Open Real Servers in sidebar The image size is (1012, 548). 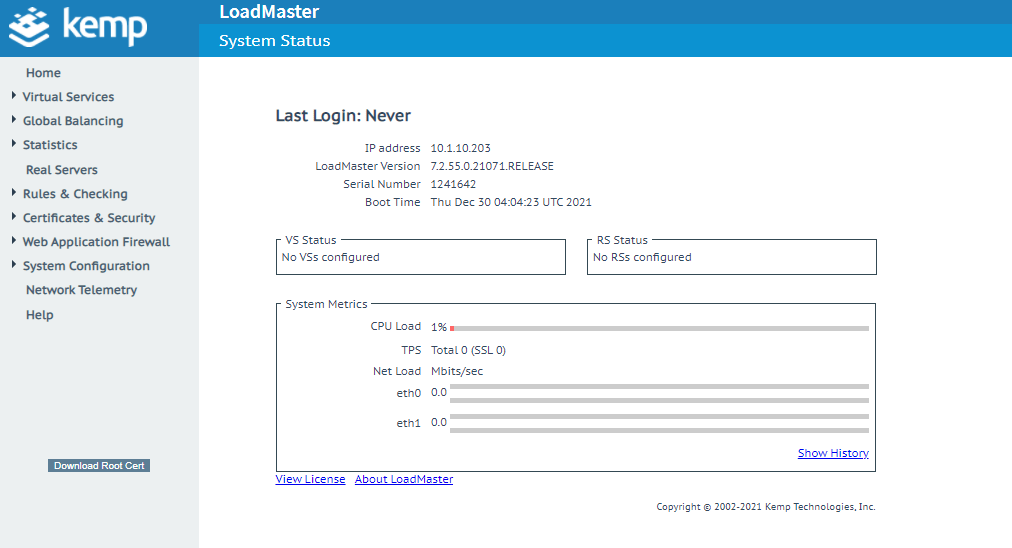pyautogui.click(x=62, y=170)
